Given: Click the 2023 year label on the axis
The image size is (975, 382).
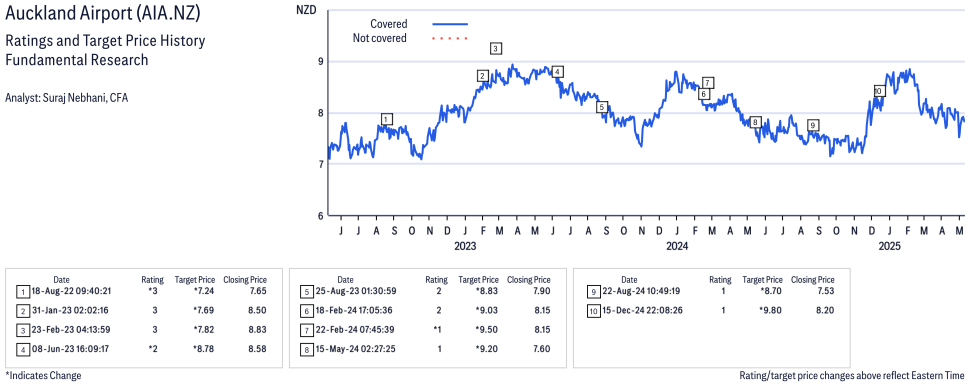Looking at the screenshot, I should [464, 246].
